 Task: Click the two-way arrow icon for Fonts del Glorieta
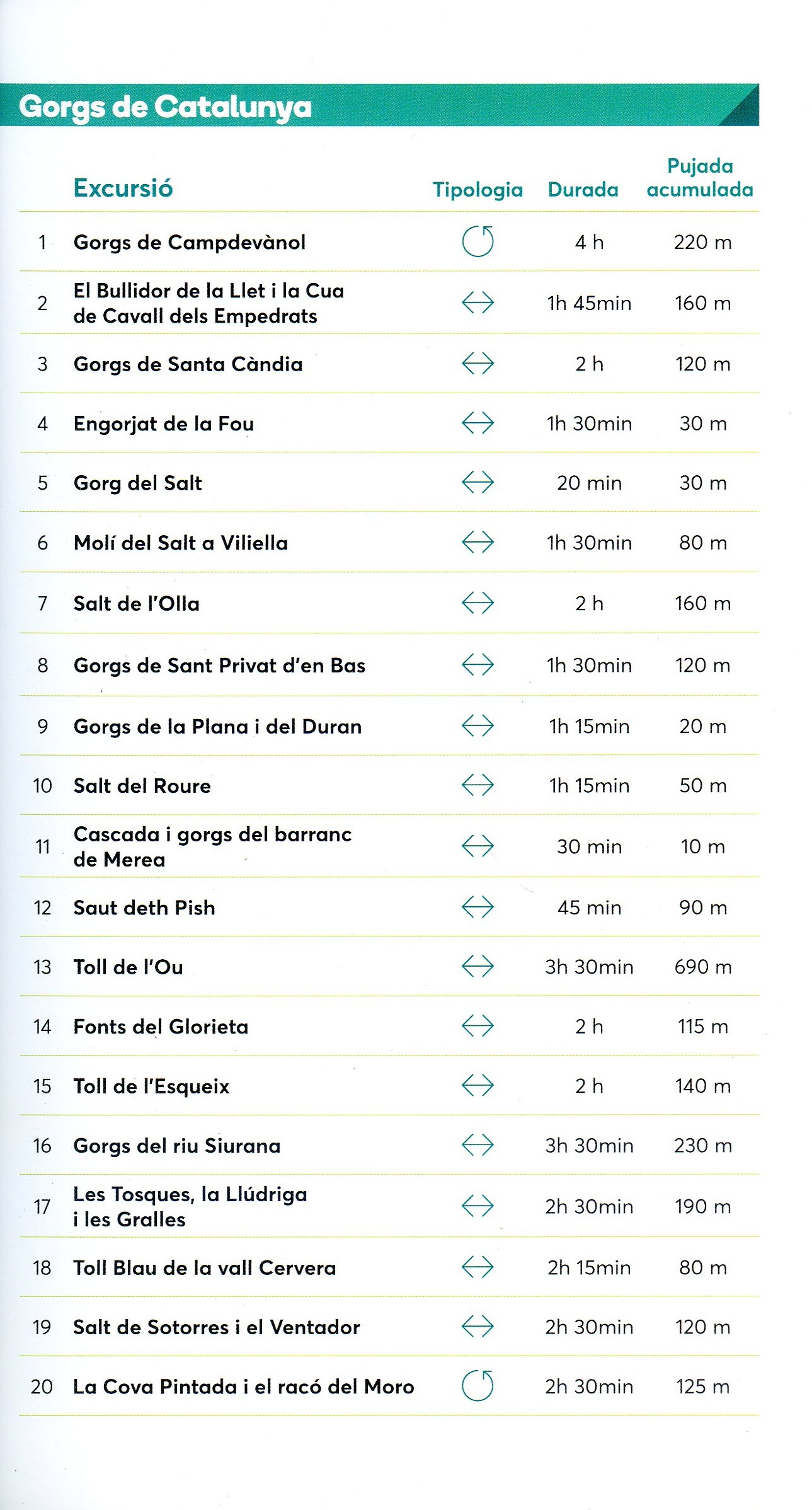point(477,1026)
